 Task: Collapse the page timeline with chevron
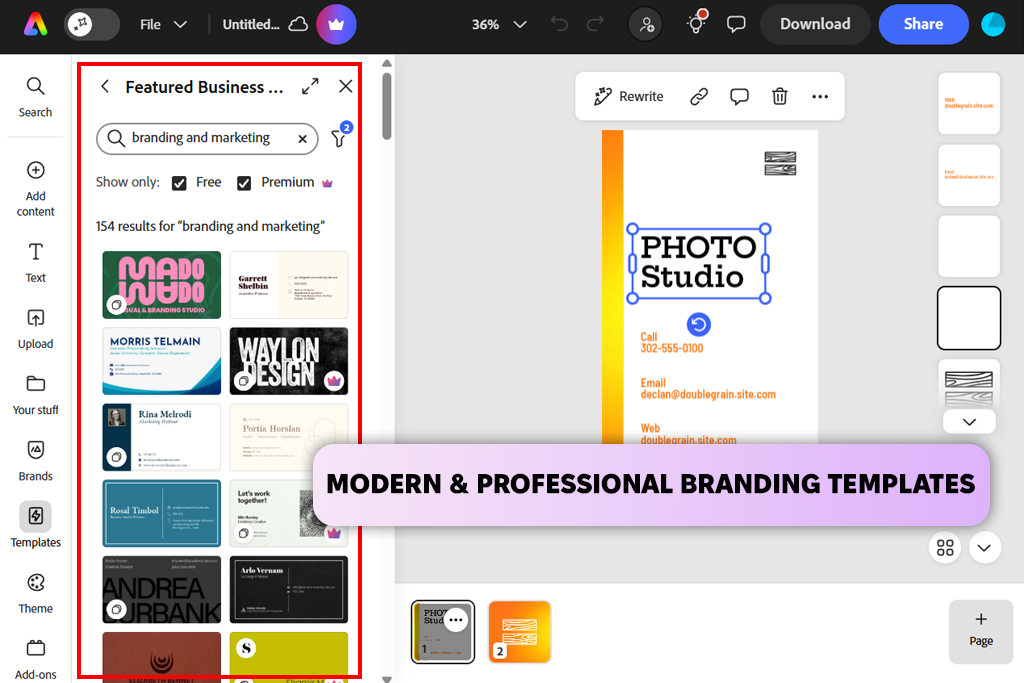[984, 547]
